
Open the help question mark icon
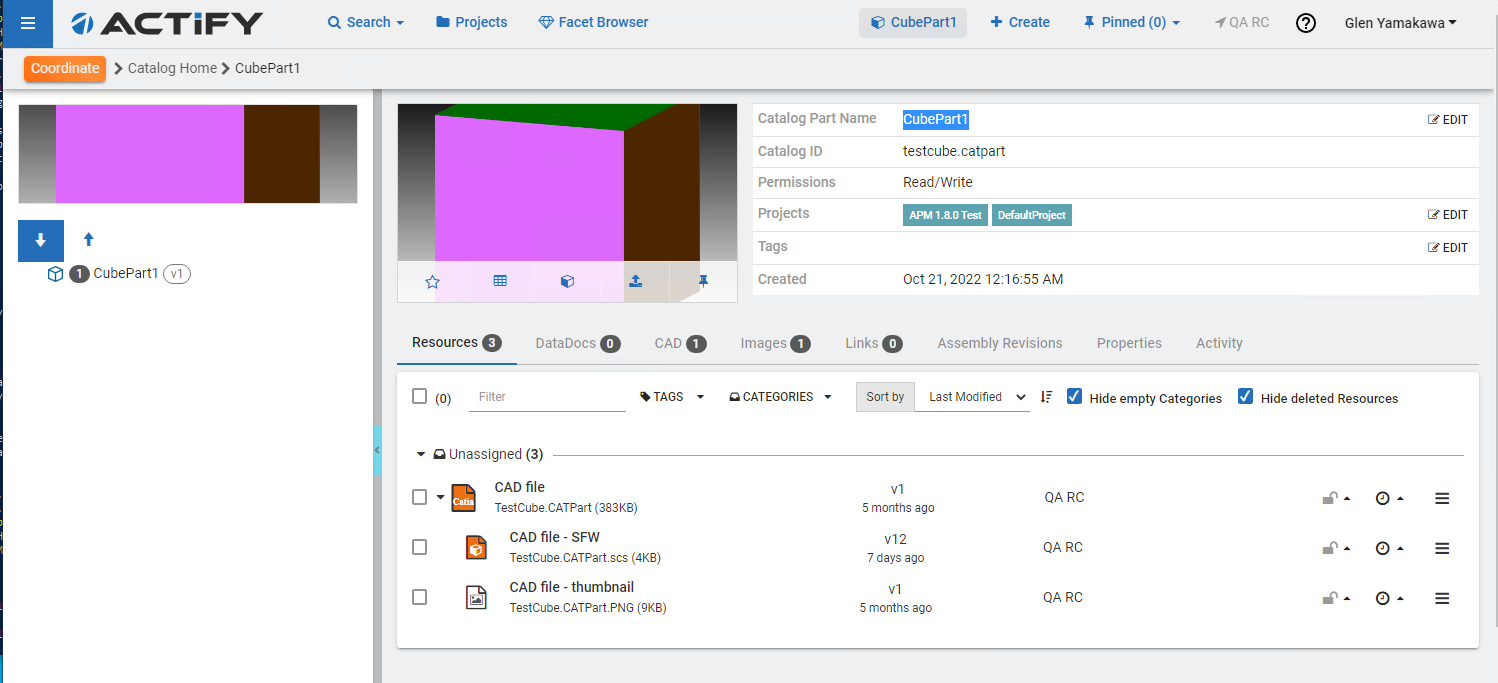1305,23
